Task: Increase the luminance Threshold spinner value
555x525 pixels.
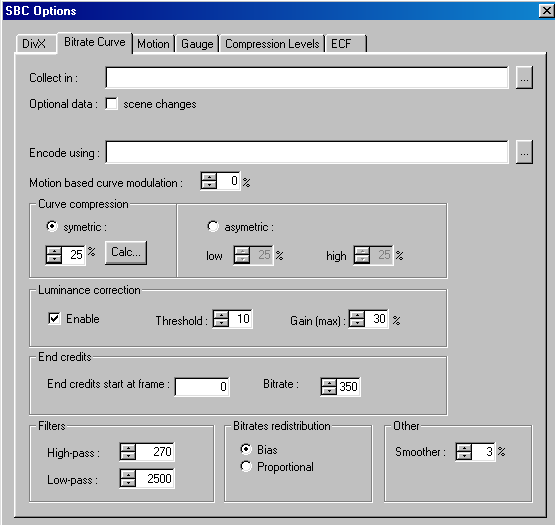Action: tap(222, 315)
